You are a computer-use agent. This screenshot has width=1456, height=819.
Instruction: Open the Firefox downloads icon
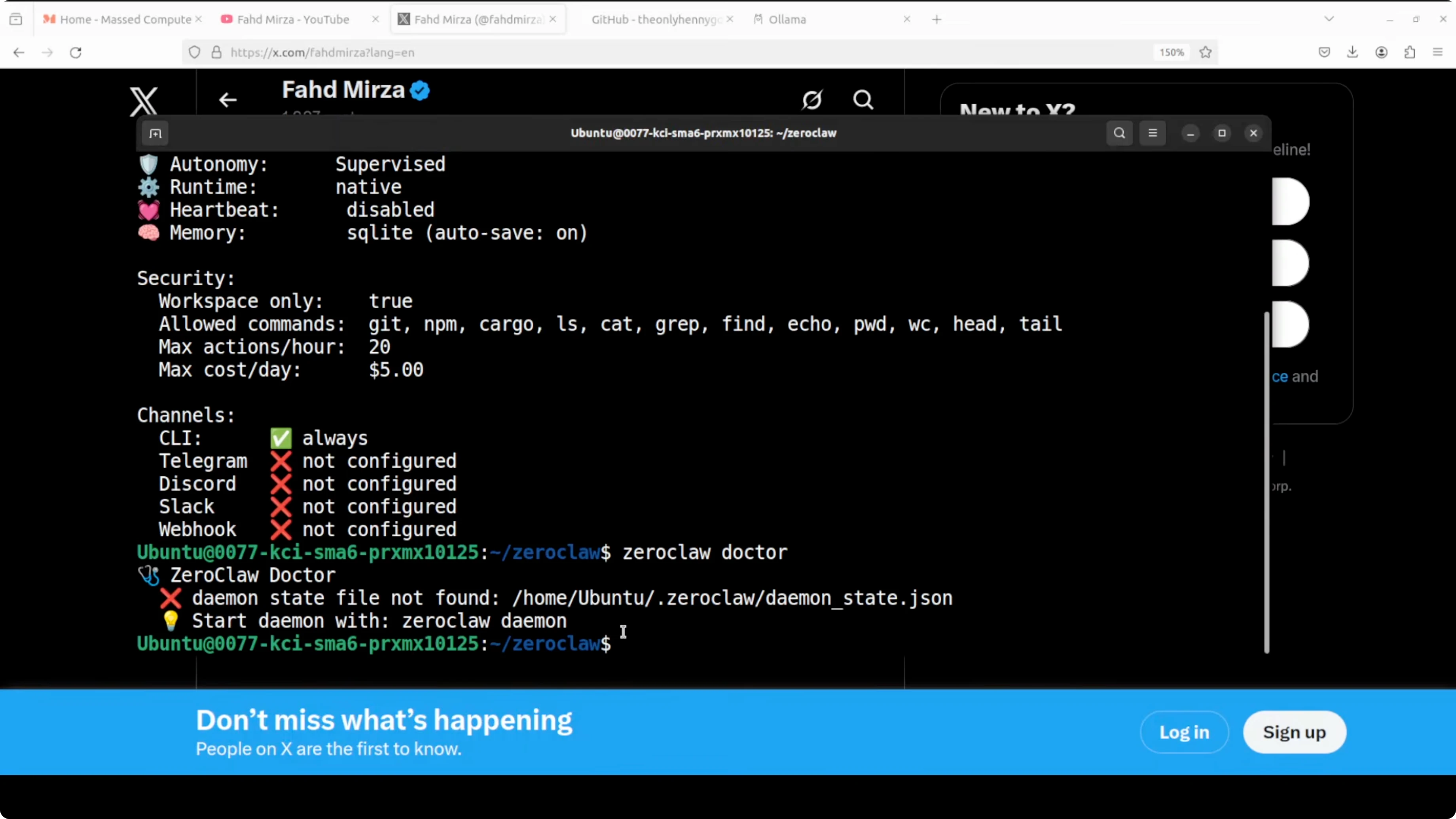click(1353, 53)
